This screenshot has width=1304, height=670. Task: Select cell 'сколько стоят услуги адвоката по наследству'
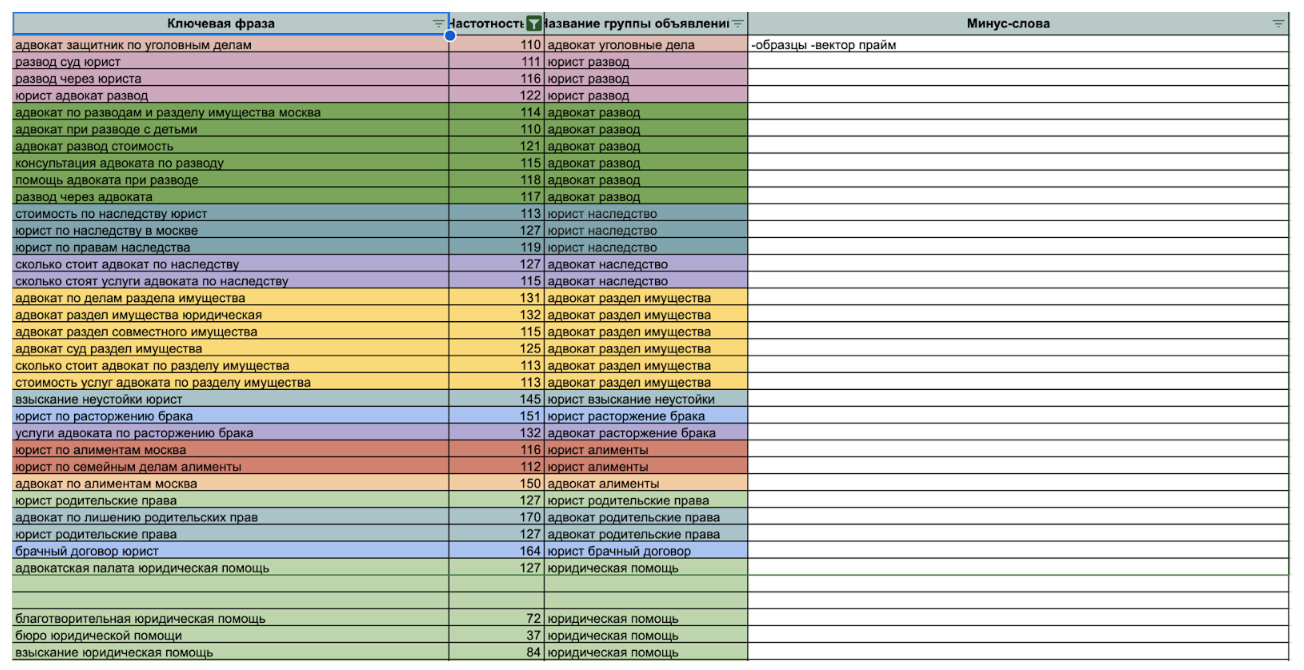pyautogui.click(x=231, y=281)
